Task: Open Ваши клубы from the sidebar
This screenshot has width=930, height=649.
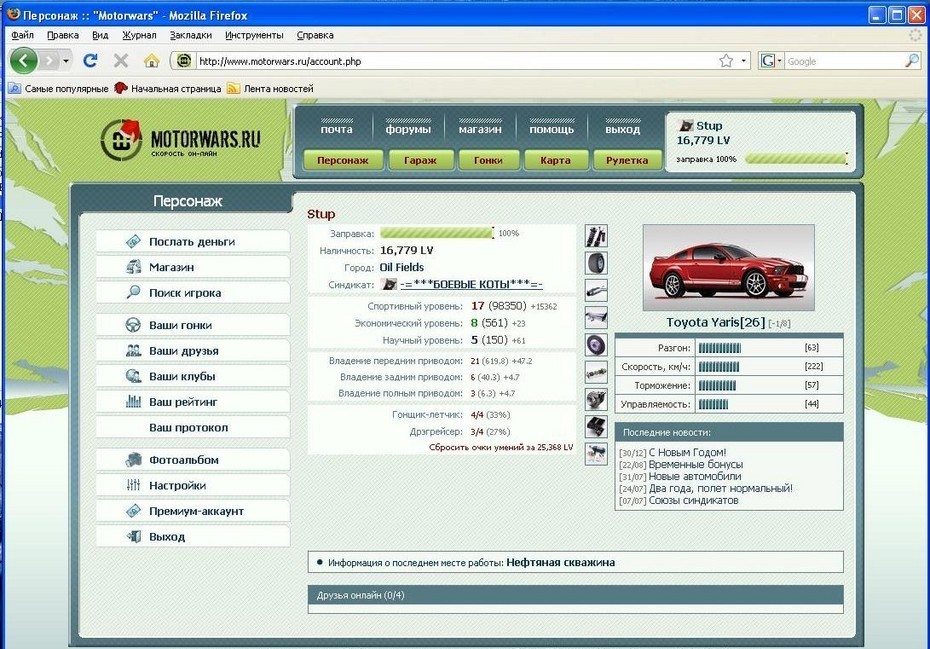Action: pyautogui.click(x=193, y=376)
